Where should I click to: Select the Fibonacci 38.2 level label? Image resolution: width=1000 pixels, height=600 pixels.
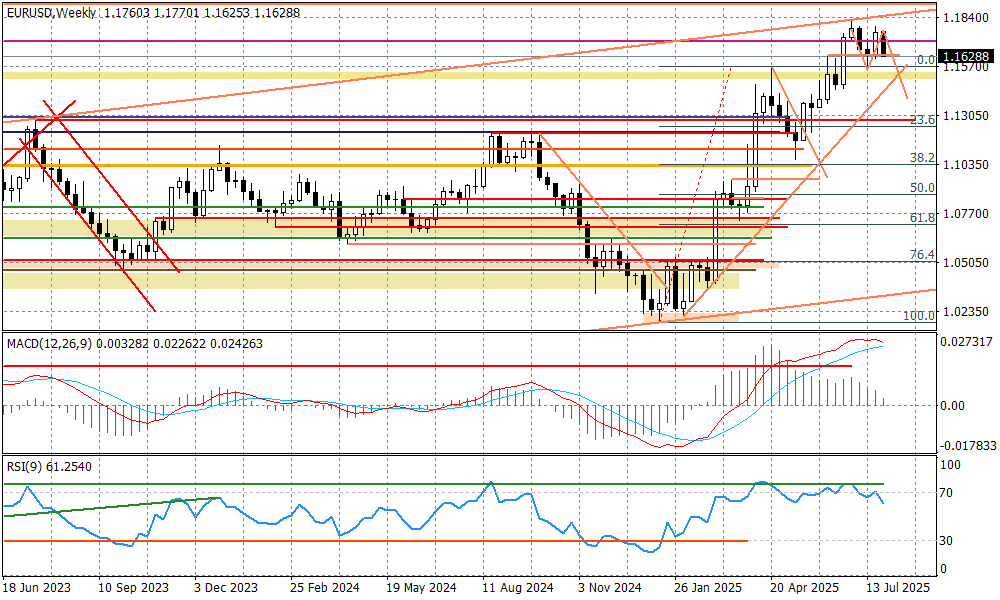pos(922,157)
